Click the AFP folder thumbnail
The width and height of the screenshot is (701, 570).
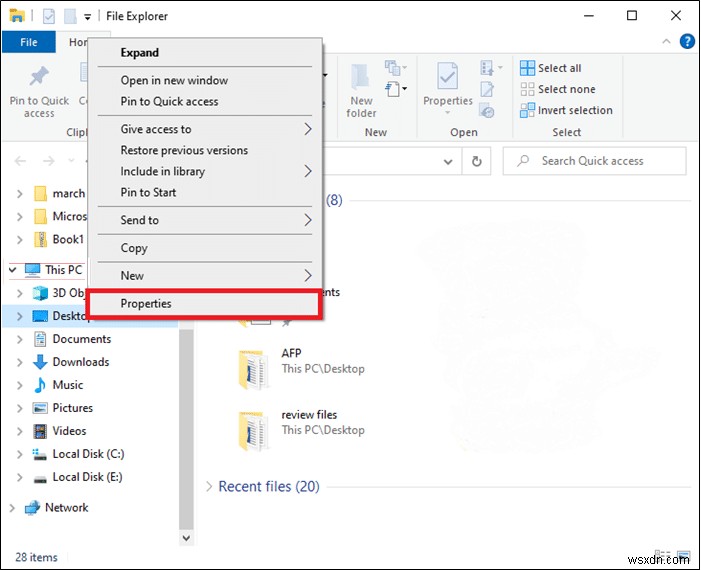pyautogui.click(x=253, y=369)
